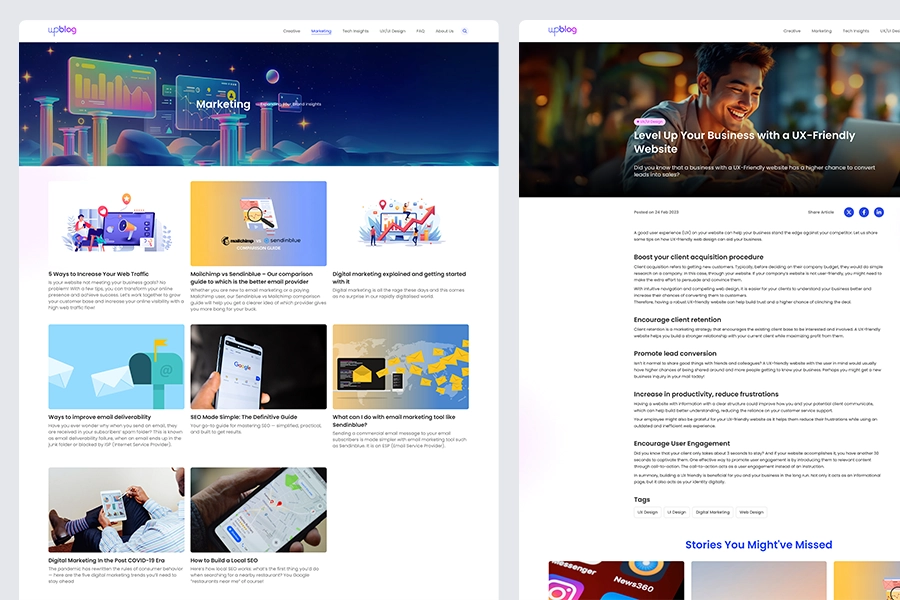Click the Web Design tag
The width and height of the screenshot is (900, 600).
(751, 512)
